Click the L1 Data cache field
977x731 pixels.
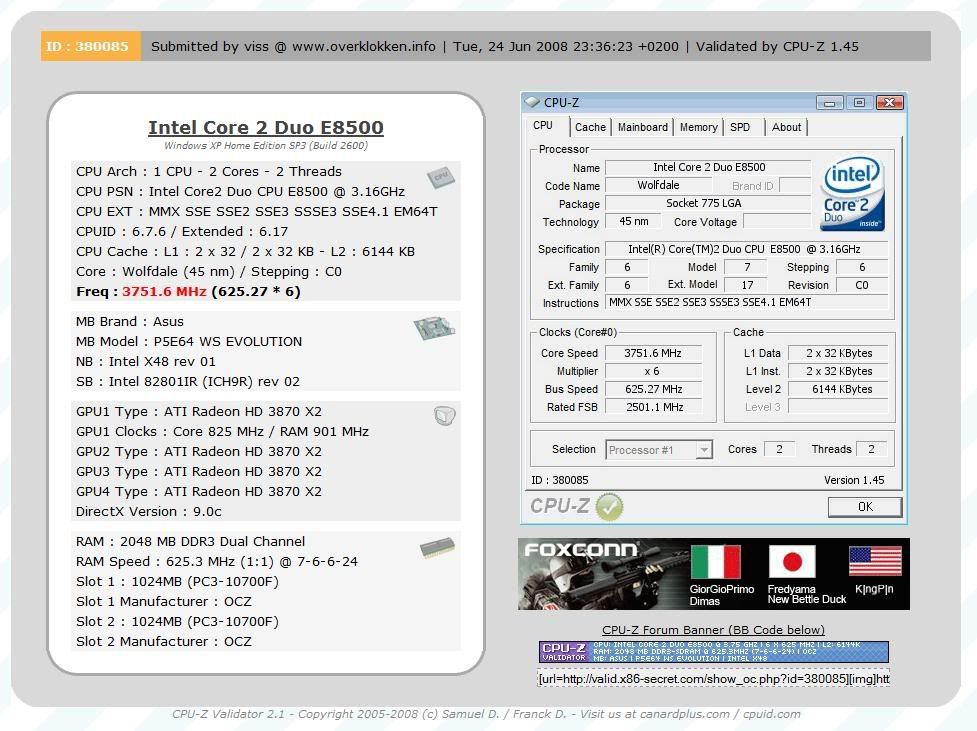(838, 353)
